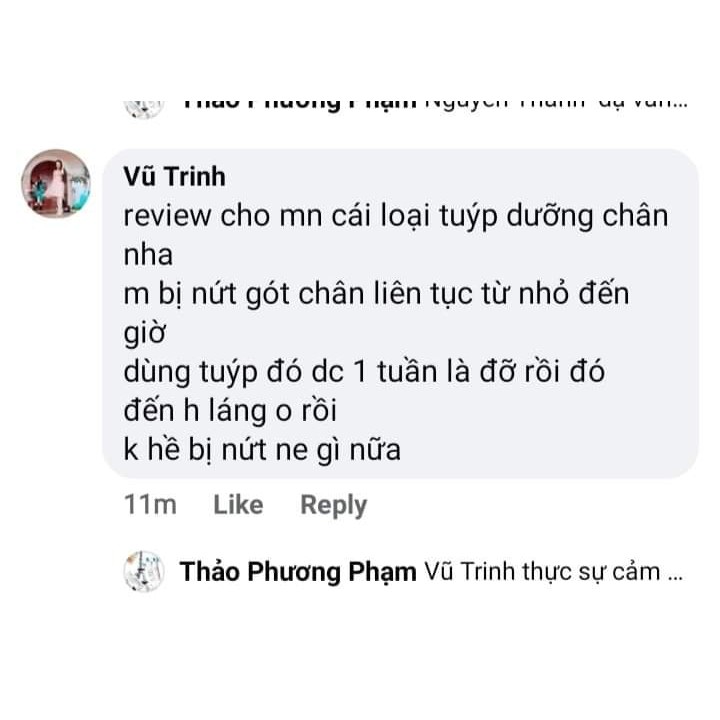Click the Vũ Trinh commenter name
Image resolution: width=720 pixels, height=720 pixels.
(174, 177)
